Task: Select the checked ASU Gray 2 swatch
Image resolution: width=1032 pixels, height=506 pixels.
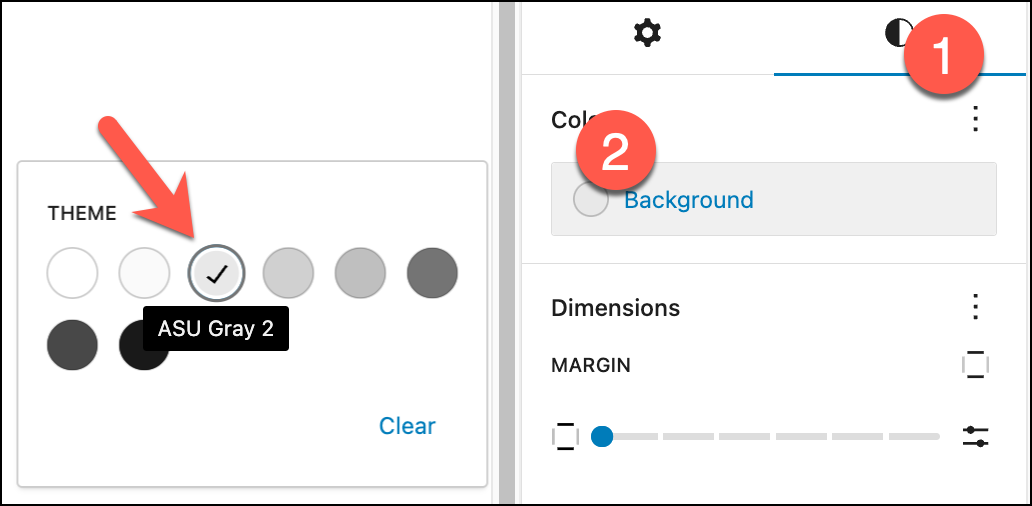Action: pos(216,272)
